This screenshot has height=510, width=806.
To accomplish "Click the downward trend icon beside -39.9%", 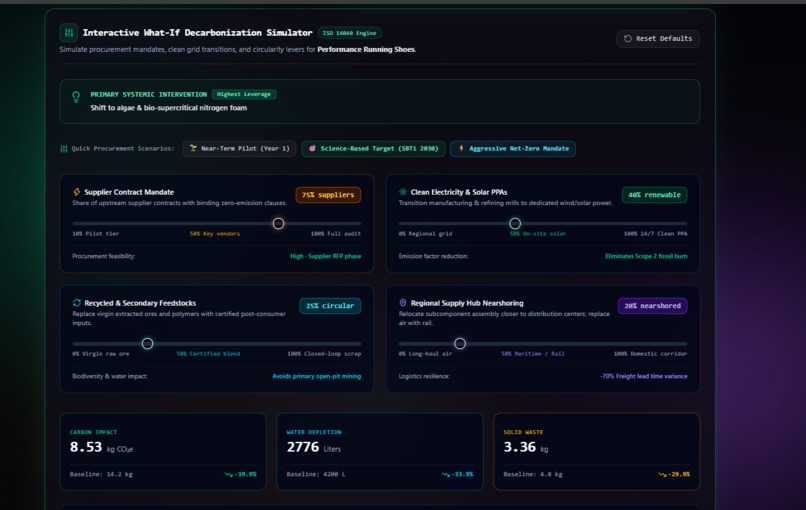I will pos(229,475).
